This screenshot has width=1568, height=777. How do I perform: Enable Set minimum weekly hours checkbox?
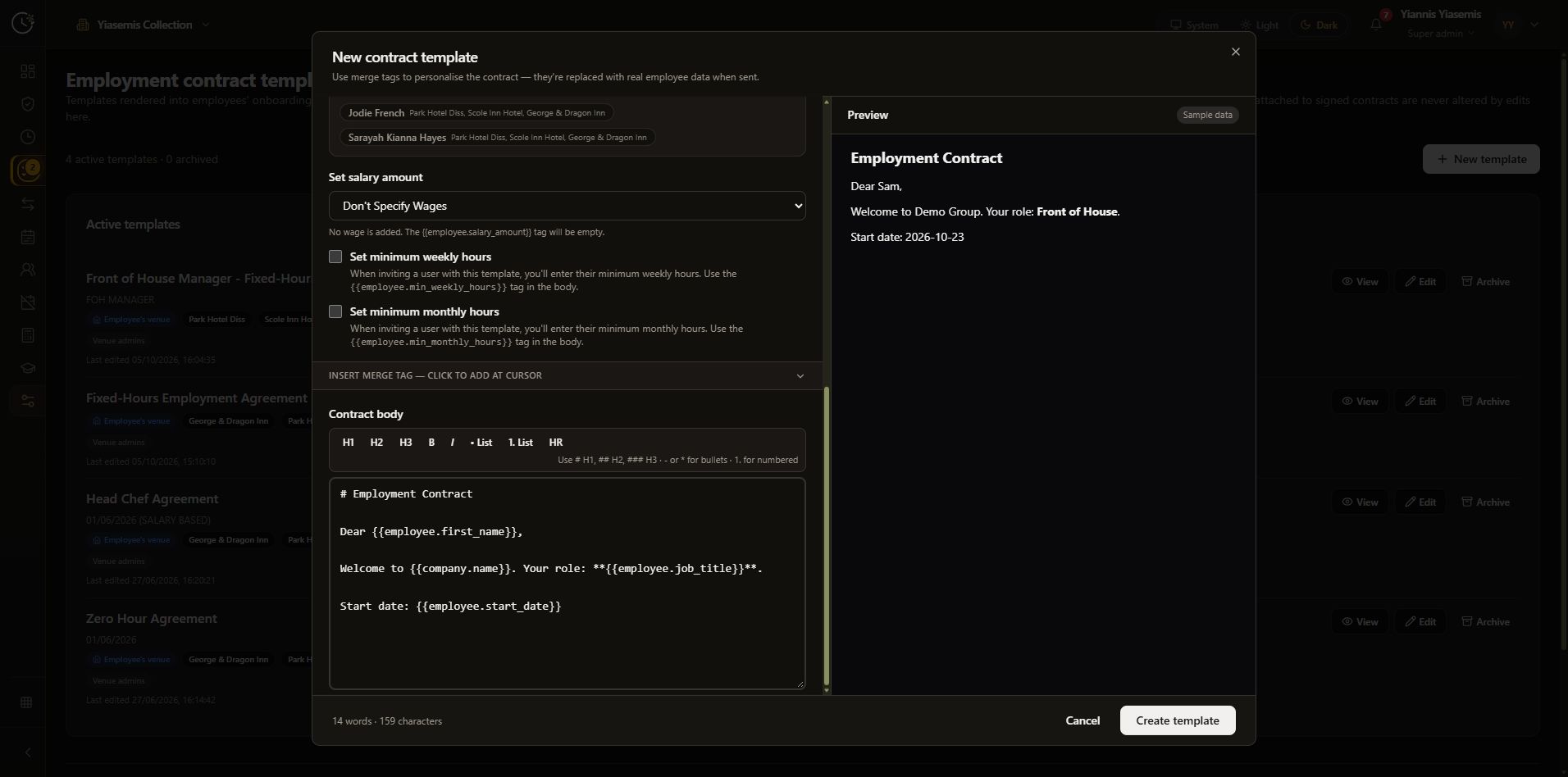click(335, 257)
